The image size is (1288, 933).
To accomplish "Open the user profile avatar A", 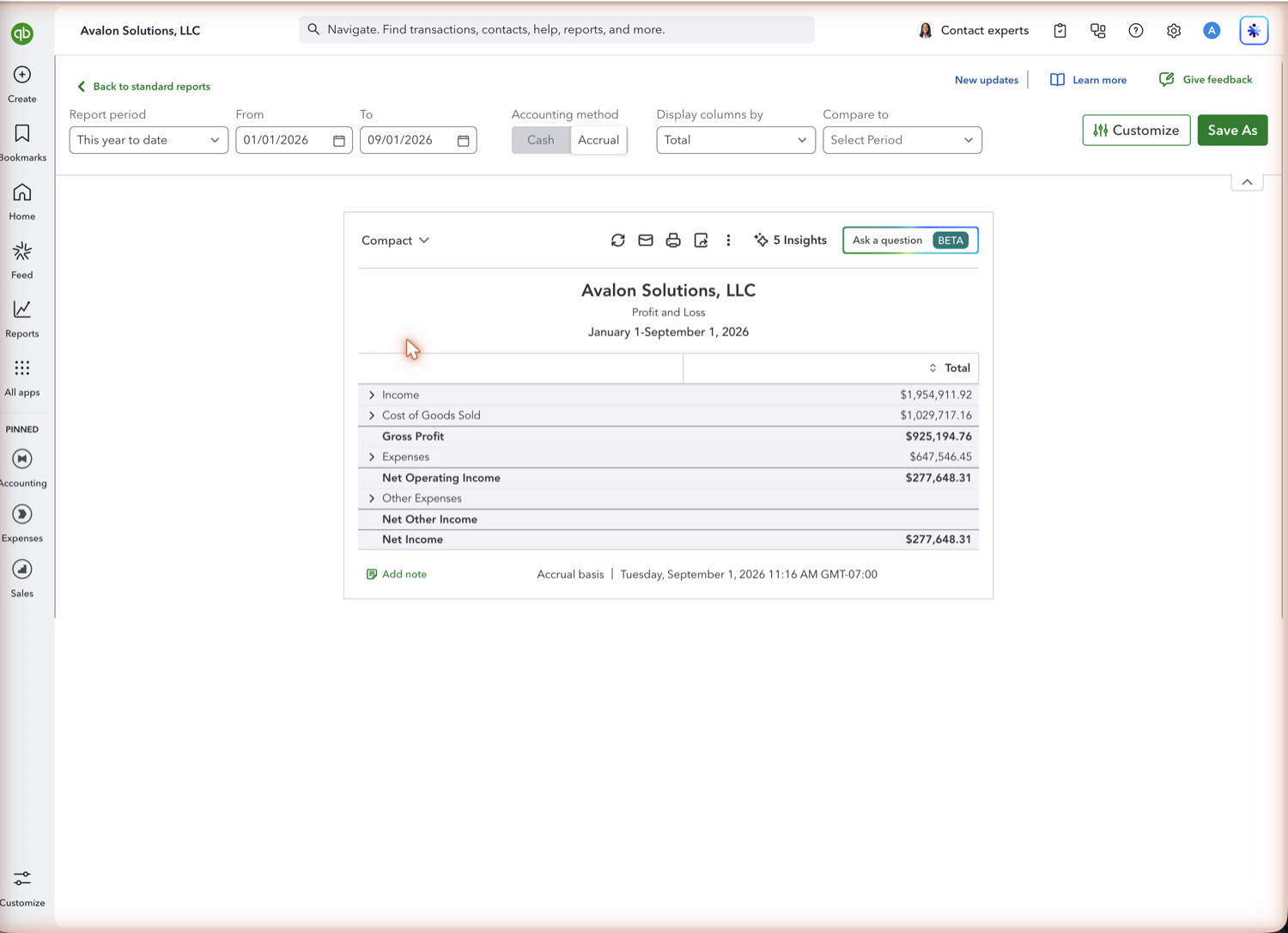I will (1212, 31).
